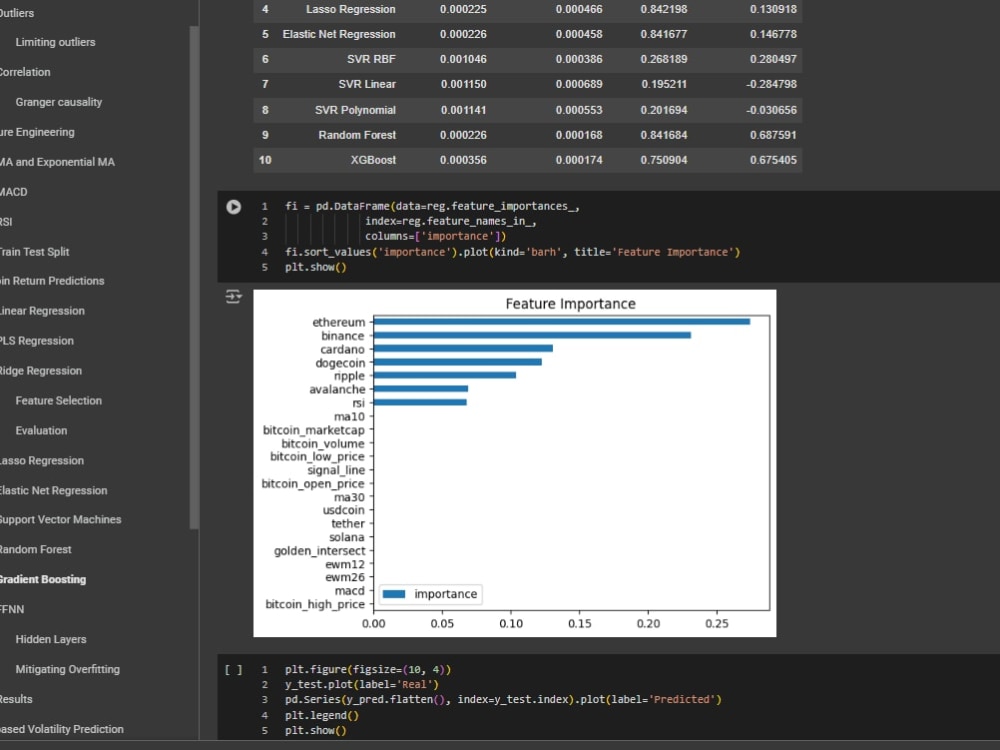Place cursor on plt.show() line in first cell
Viewport: 1000px width, 750px height.
[x=316, y=267]
